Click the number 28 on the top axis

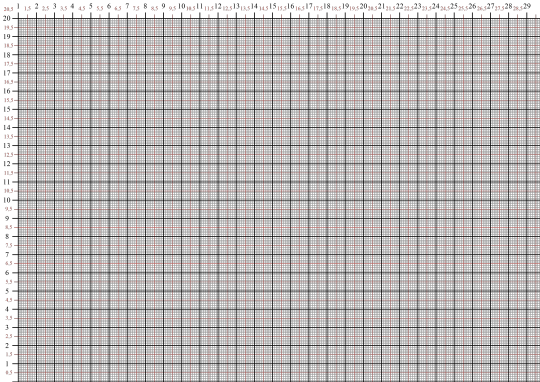(x=508, y=6)
